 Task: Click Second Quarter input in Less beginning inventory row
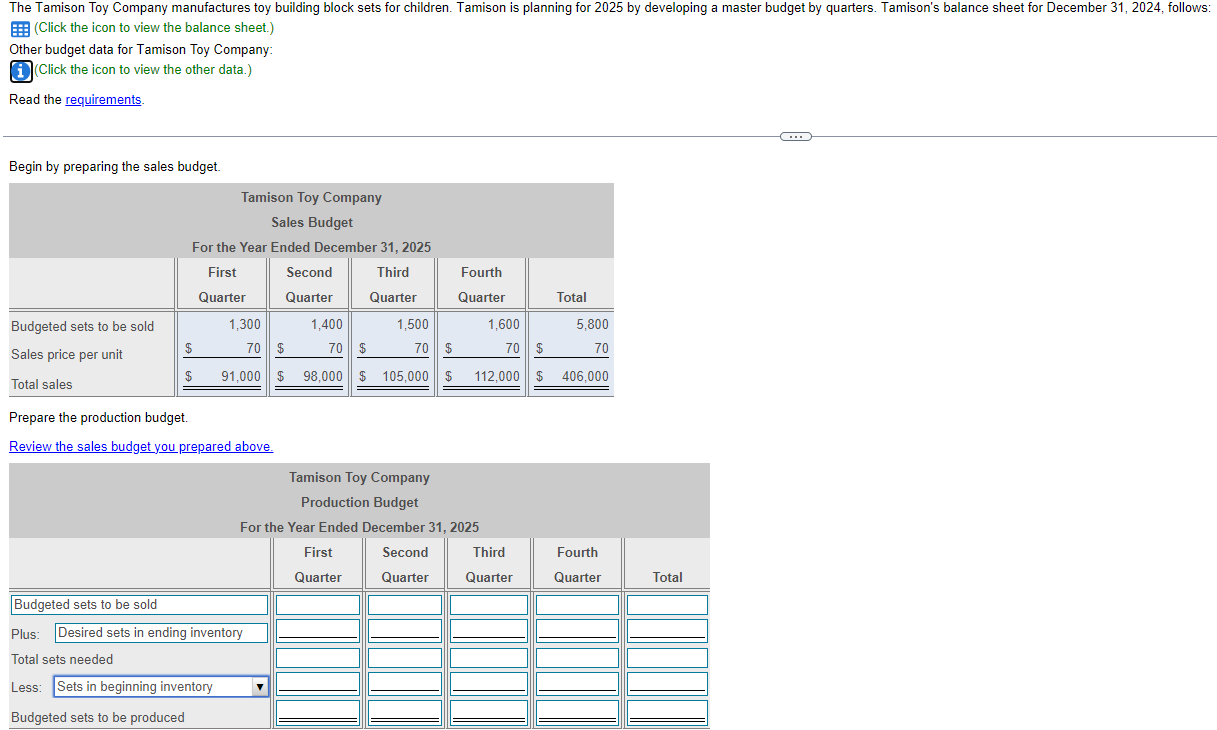[405, 683]
